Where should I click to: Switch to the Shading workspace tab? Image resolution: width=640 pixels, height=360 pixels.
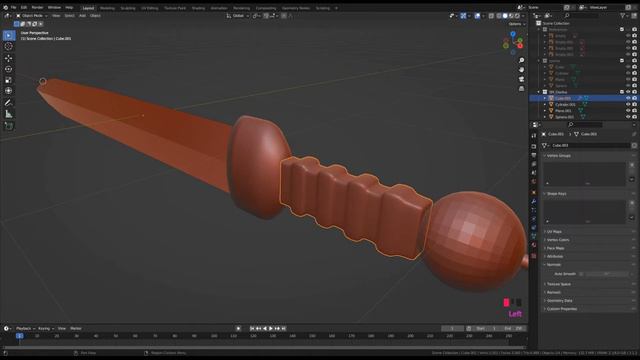[x=198, y=8]
